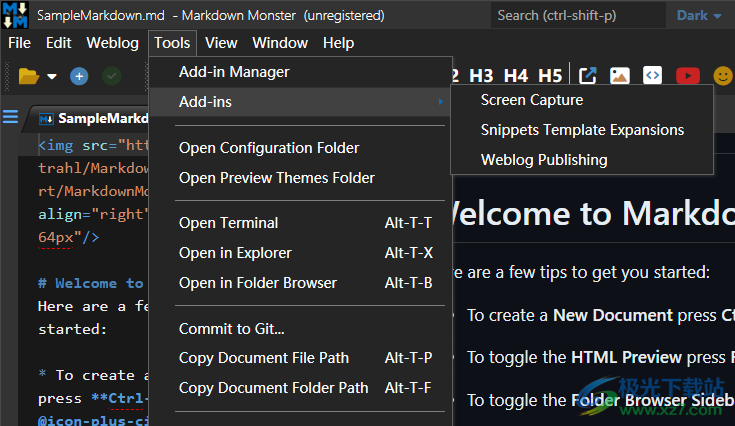Expand the open-folder dropdown arrow
This screenshot has height=426, width=735.
[52, 76]
